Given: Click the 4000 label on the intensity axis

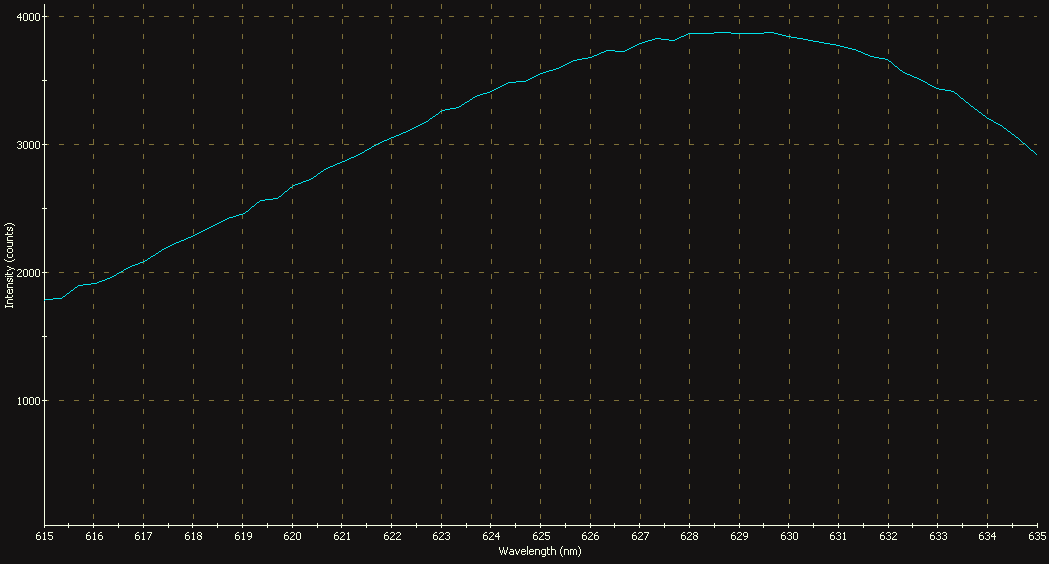Looking at the screenshot, I should pyautogui.click(x=27, y=17).
